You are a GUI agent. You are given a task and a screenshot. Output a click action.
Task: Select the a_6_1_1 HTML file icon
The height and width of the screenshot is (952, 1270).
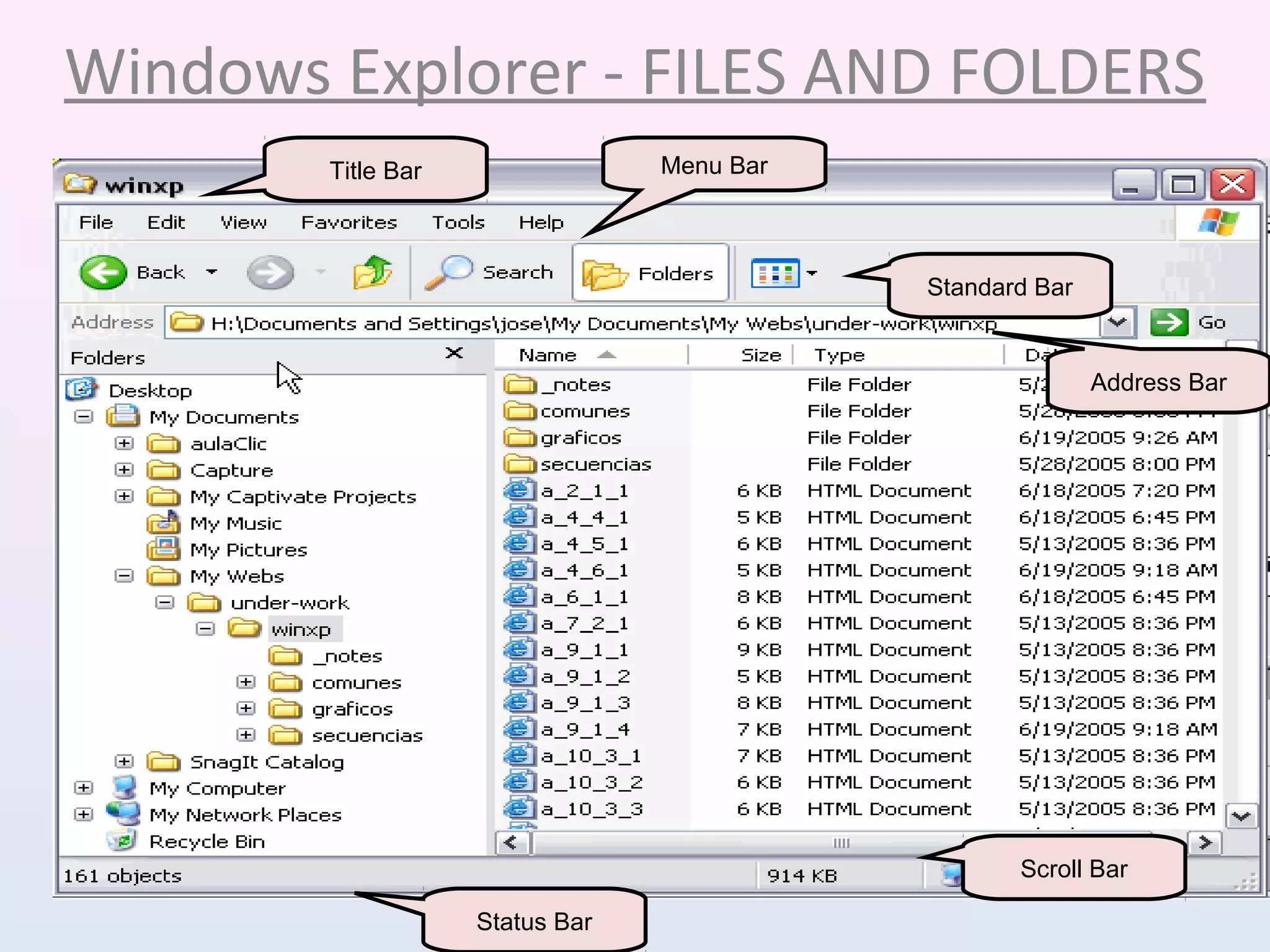(x=518, y=596)
